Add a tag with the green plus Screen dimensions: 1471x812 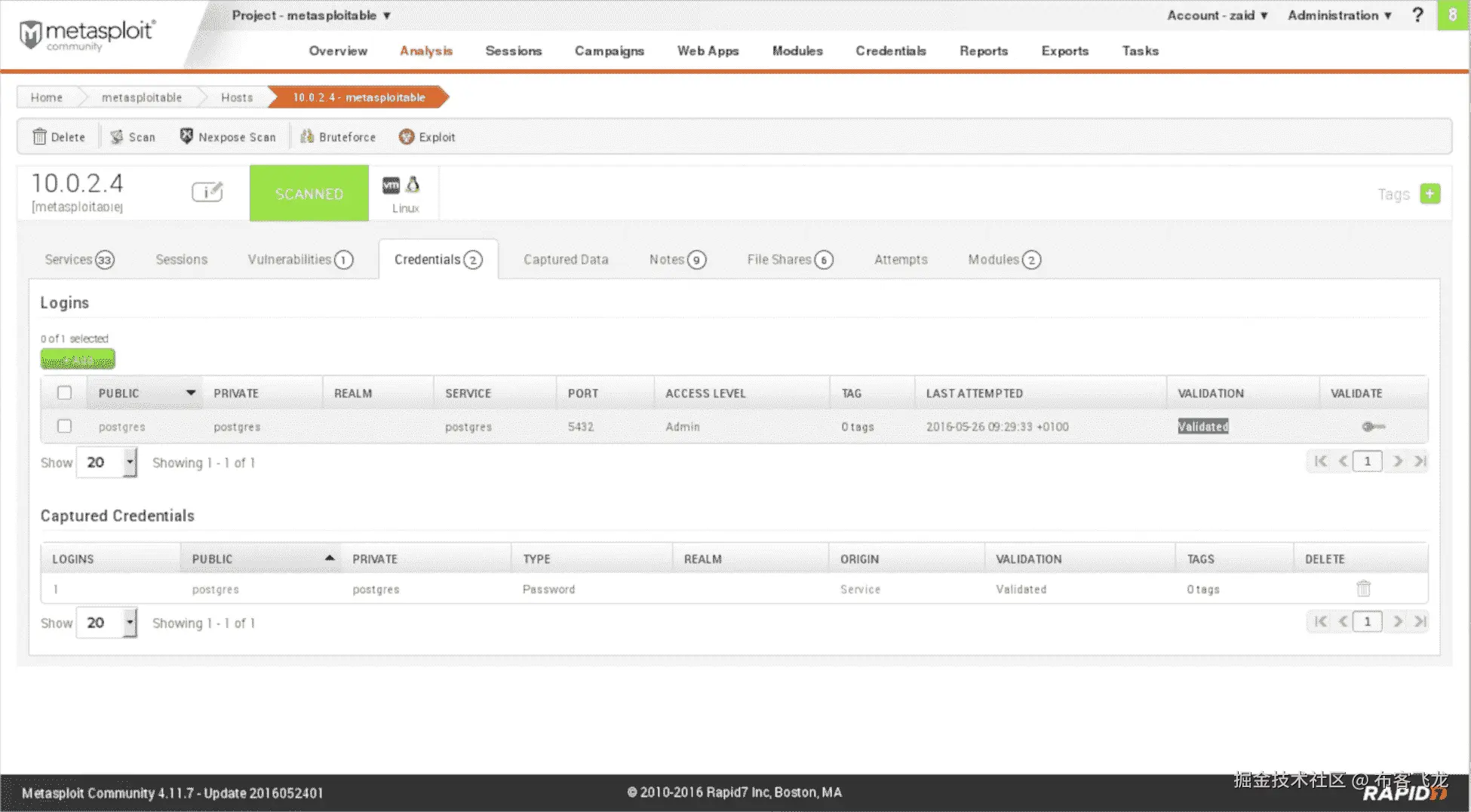click(x=1430, y=194)
